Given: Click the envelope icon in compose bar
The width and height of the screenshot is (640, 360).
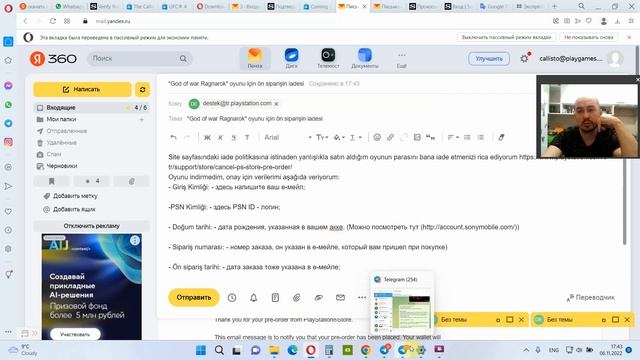Looking at the screenshot, I should [340, 298].
